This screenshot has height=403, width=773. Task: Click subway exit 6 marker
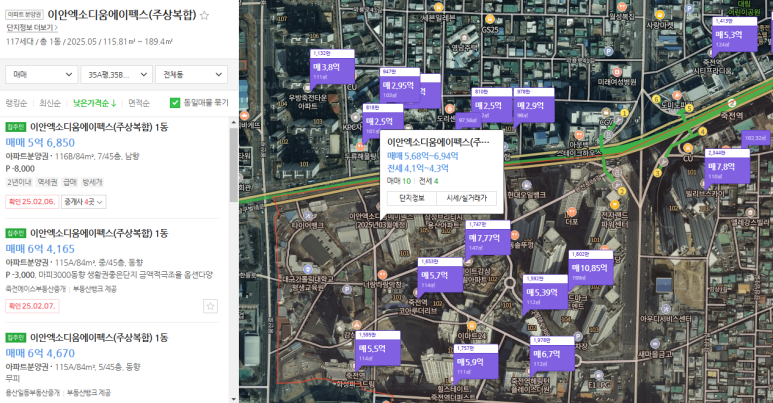[x=656, y=99]
